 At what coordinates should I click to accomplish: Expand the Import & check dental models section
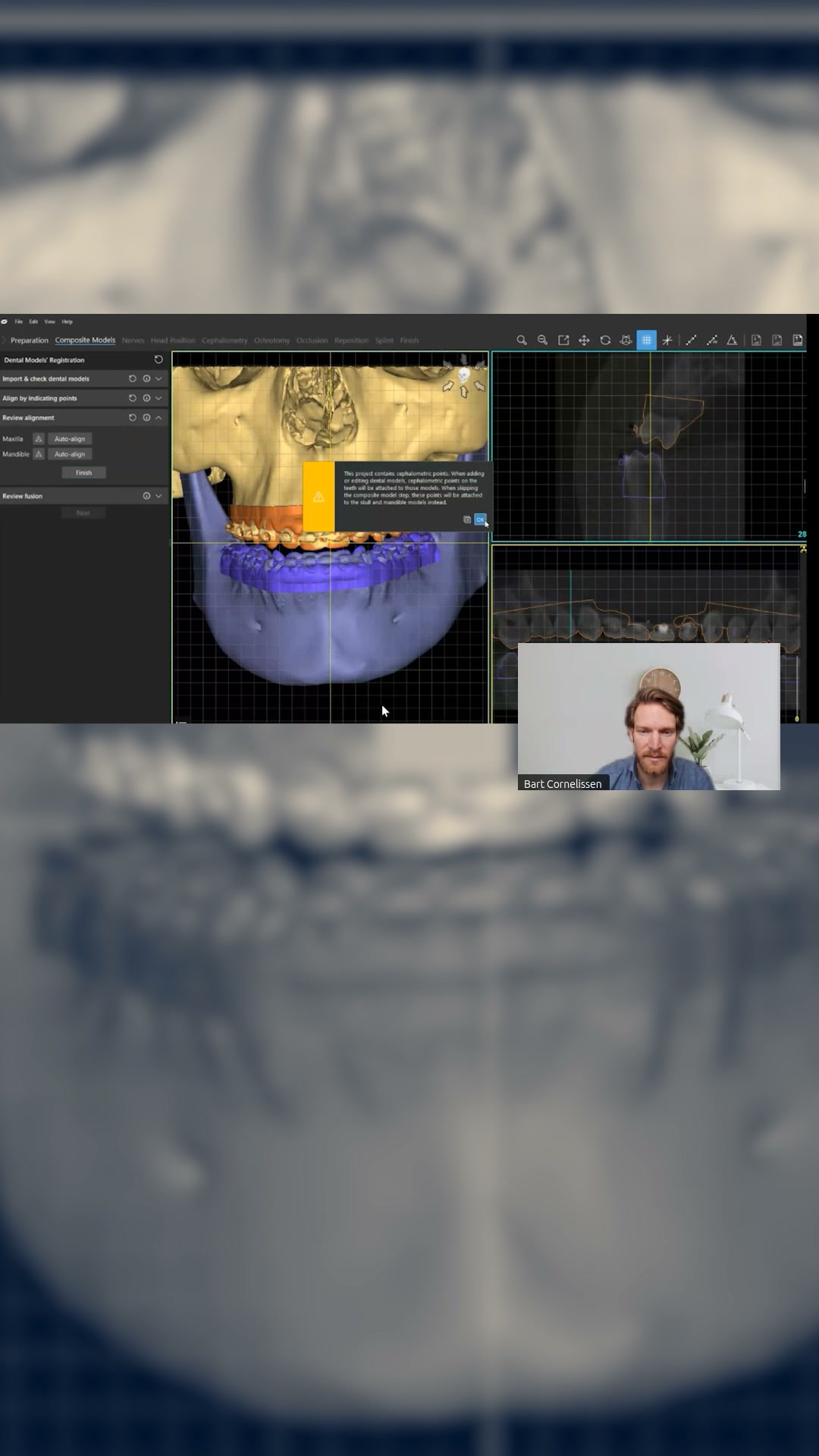click(158, 378)
